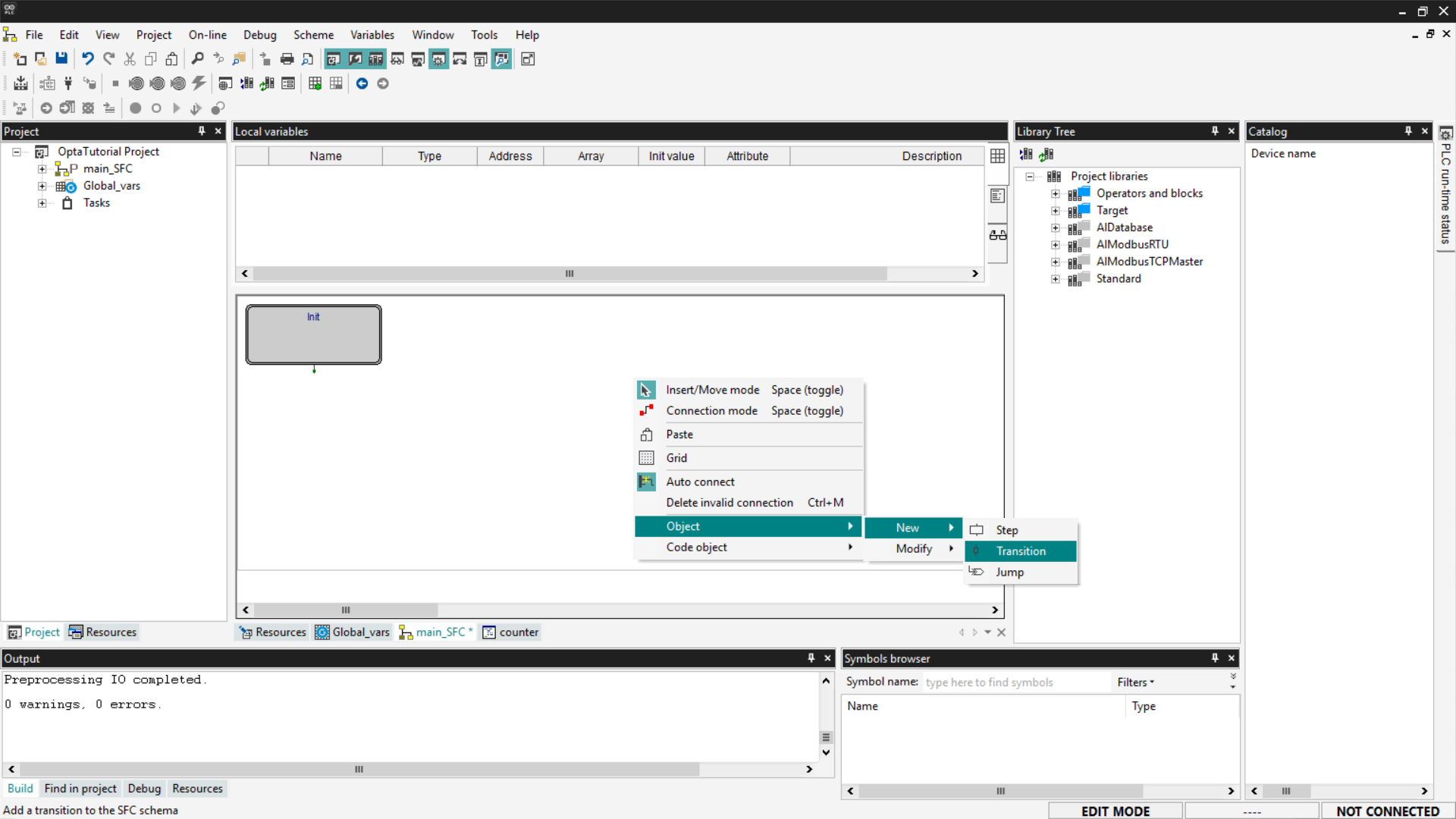Click the Print icon in toolbar
Viewport: 1456px width, 819px height.
pos(287,58)
